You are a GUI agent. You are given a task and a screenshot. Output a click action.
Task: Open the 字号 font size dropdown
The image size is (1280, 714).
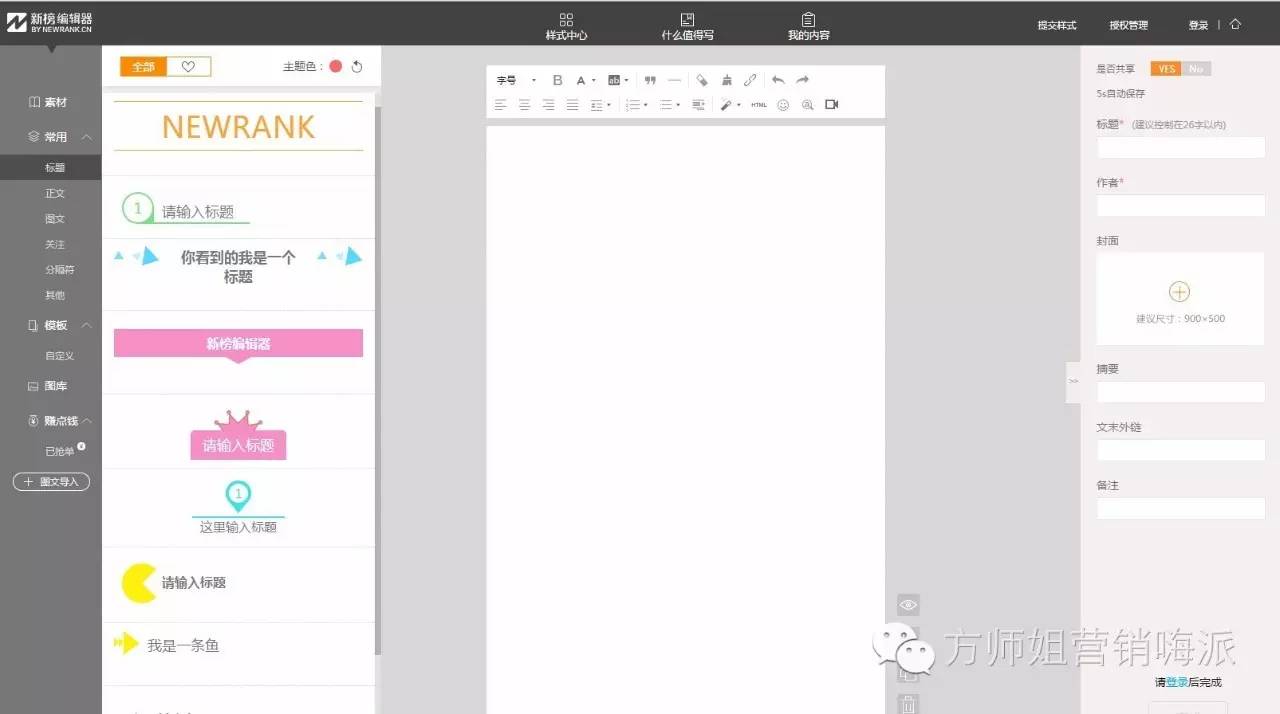pos(515,80)
